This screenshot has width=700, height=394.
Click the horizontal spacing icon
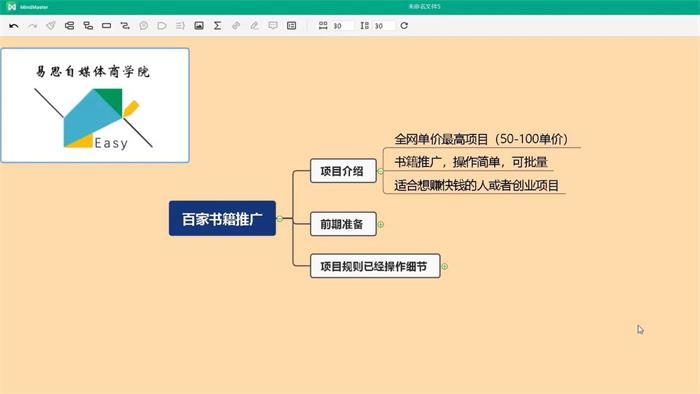click(x=323, y=26)
